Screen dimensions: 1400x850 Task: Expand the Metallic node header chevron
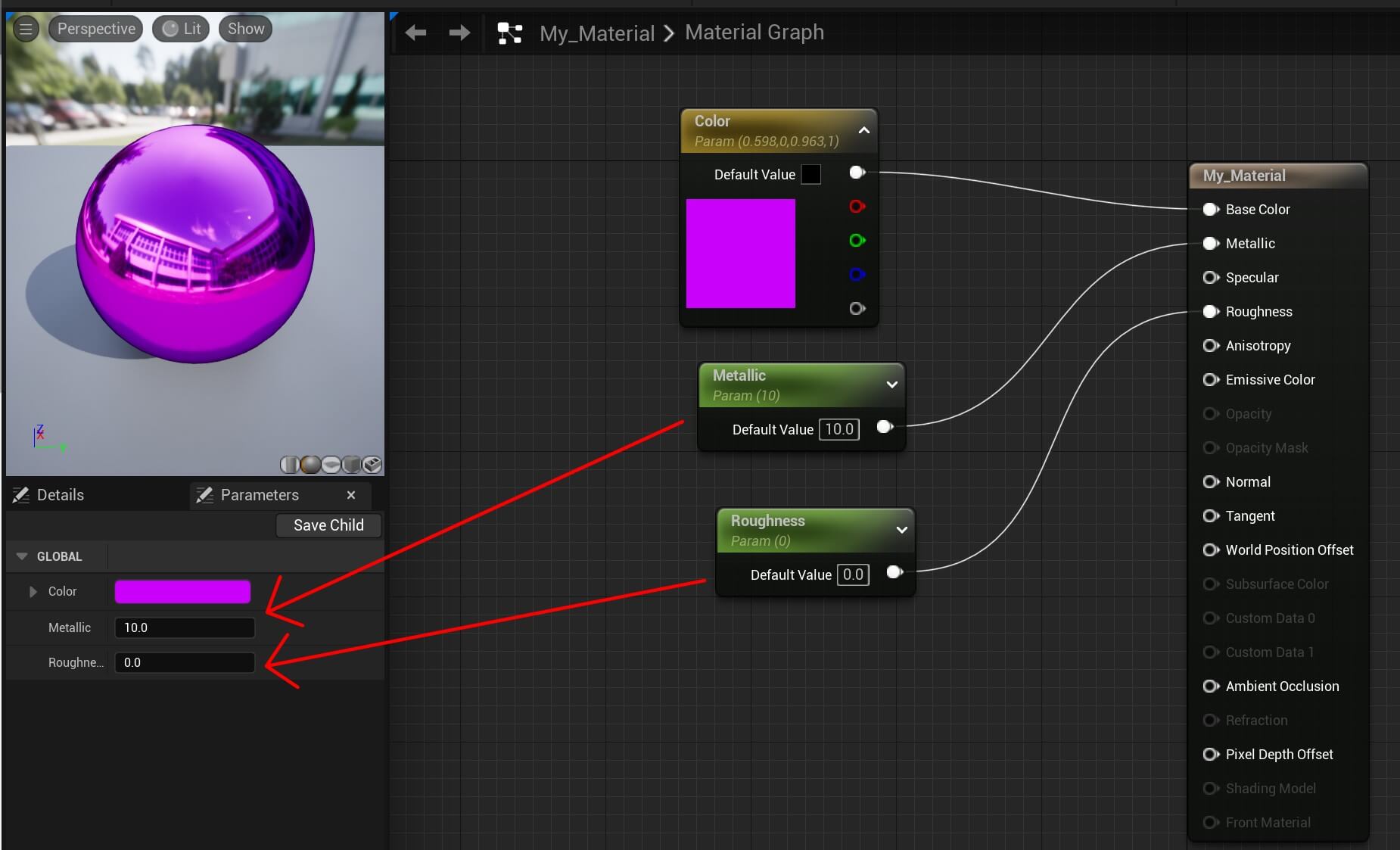point(891,385)
